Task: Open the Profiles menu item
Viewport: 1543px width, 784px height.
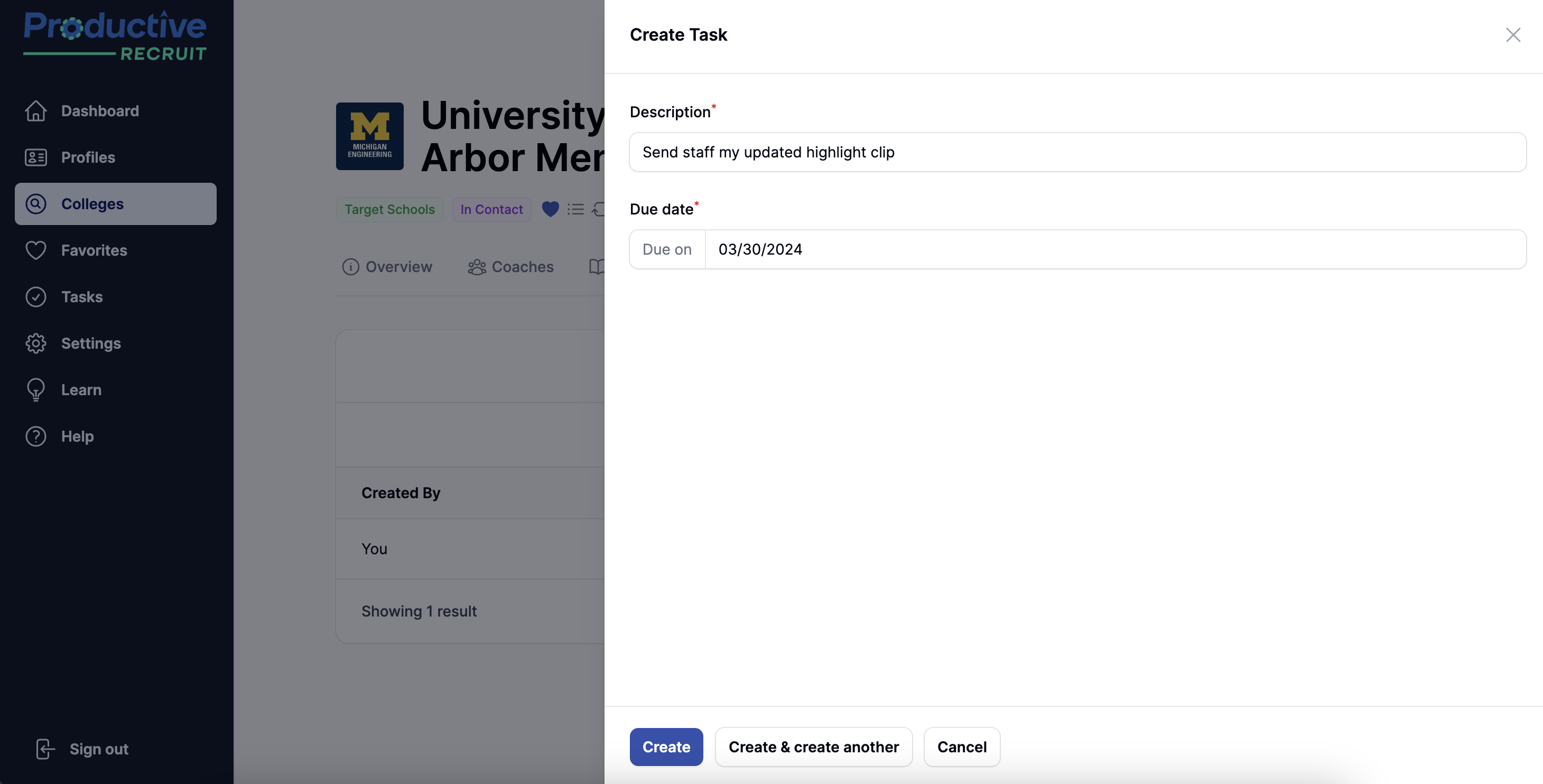Action: tap(116, 157)
